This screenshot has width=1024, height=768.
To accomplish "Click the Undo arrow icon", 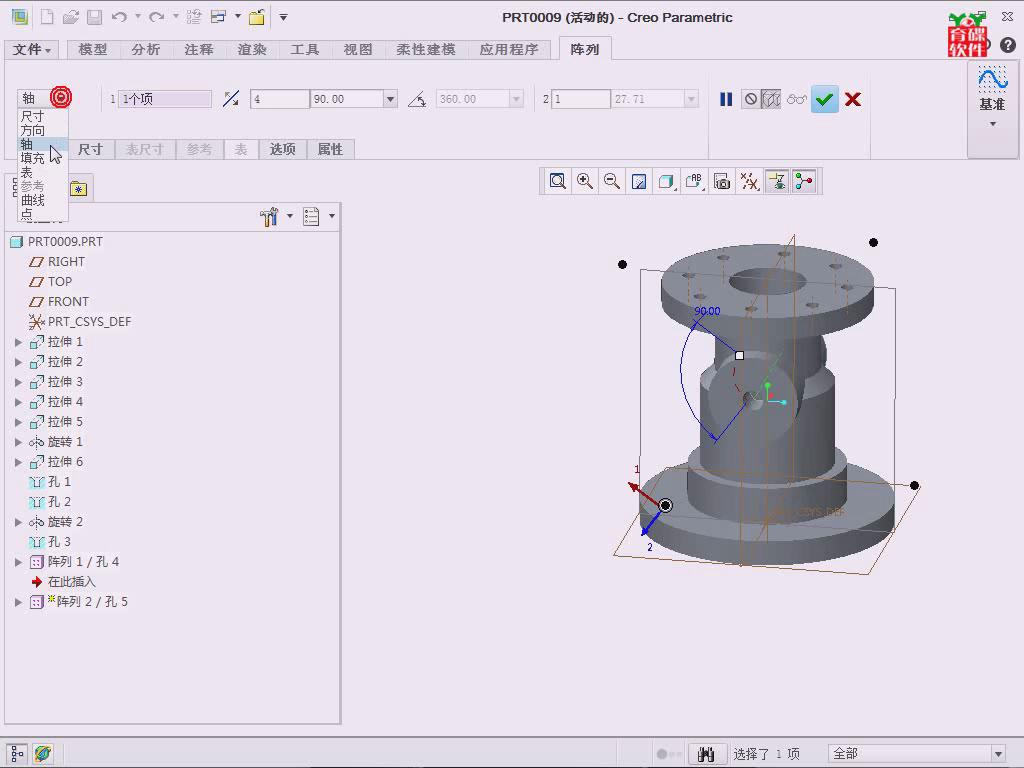I will coord(119,17).
